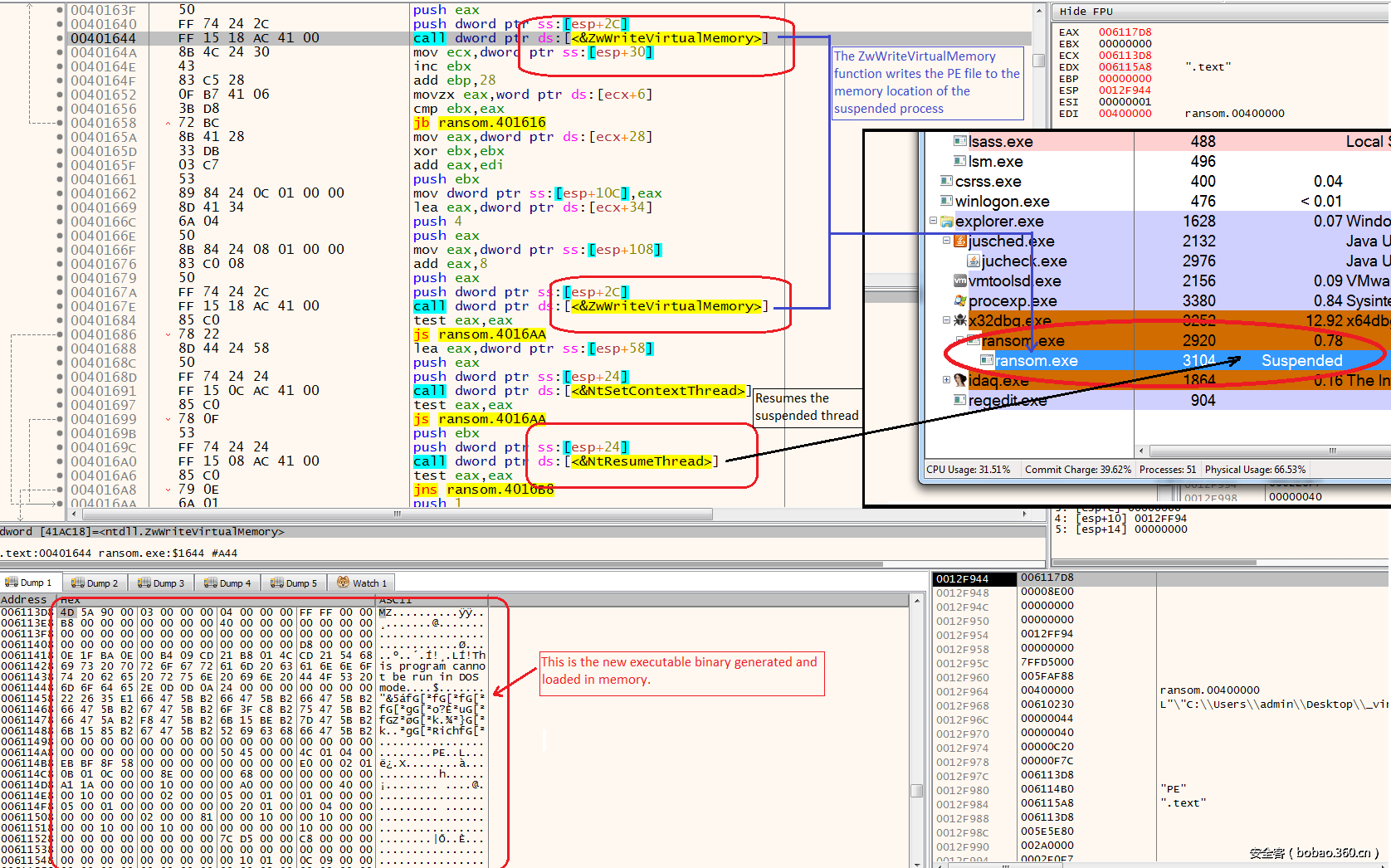Expand the idaq.exe process node
This screenshot has width=1391, height=868.
pos(946,380)
